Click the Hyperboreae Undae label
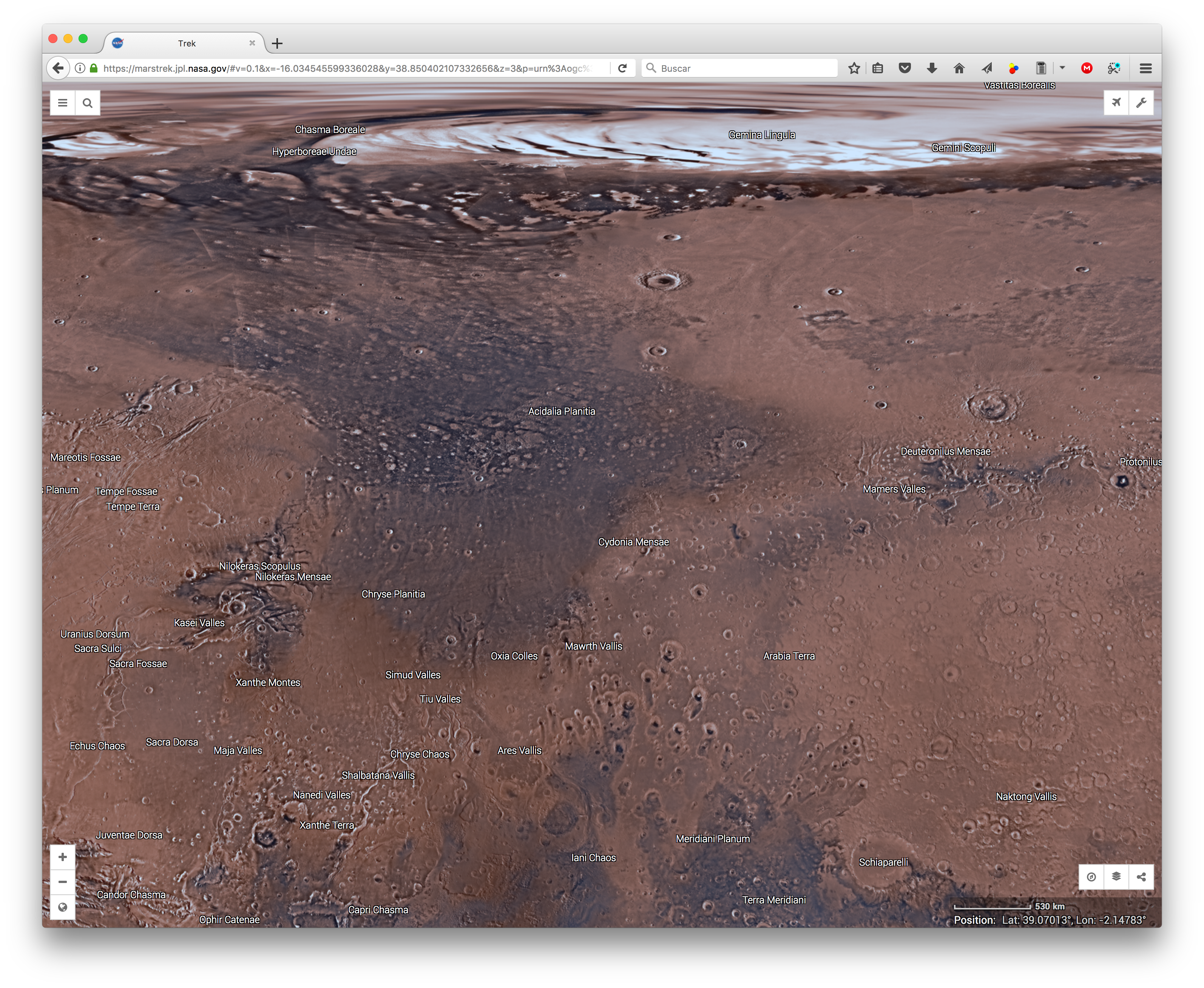 [314, 151]
